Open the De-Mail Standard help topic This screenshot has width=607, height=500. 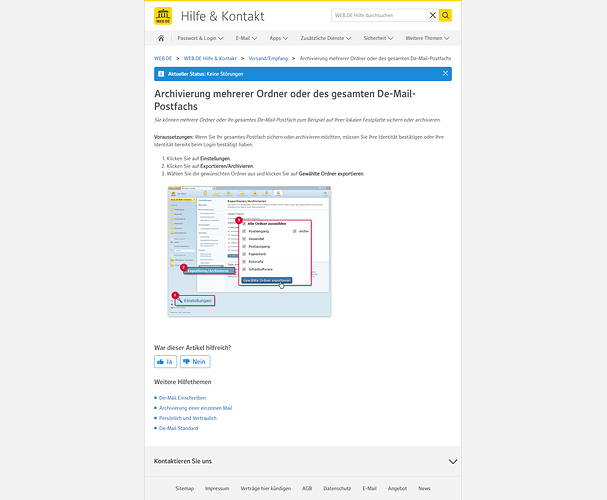[x=178, y=428]
